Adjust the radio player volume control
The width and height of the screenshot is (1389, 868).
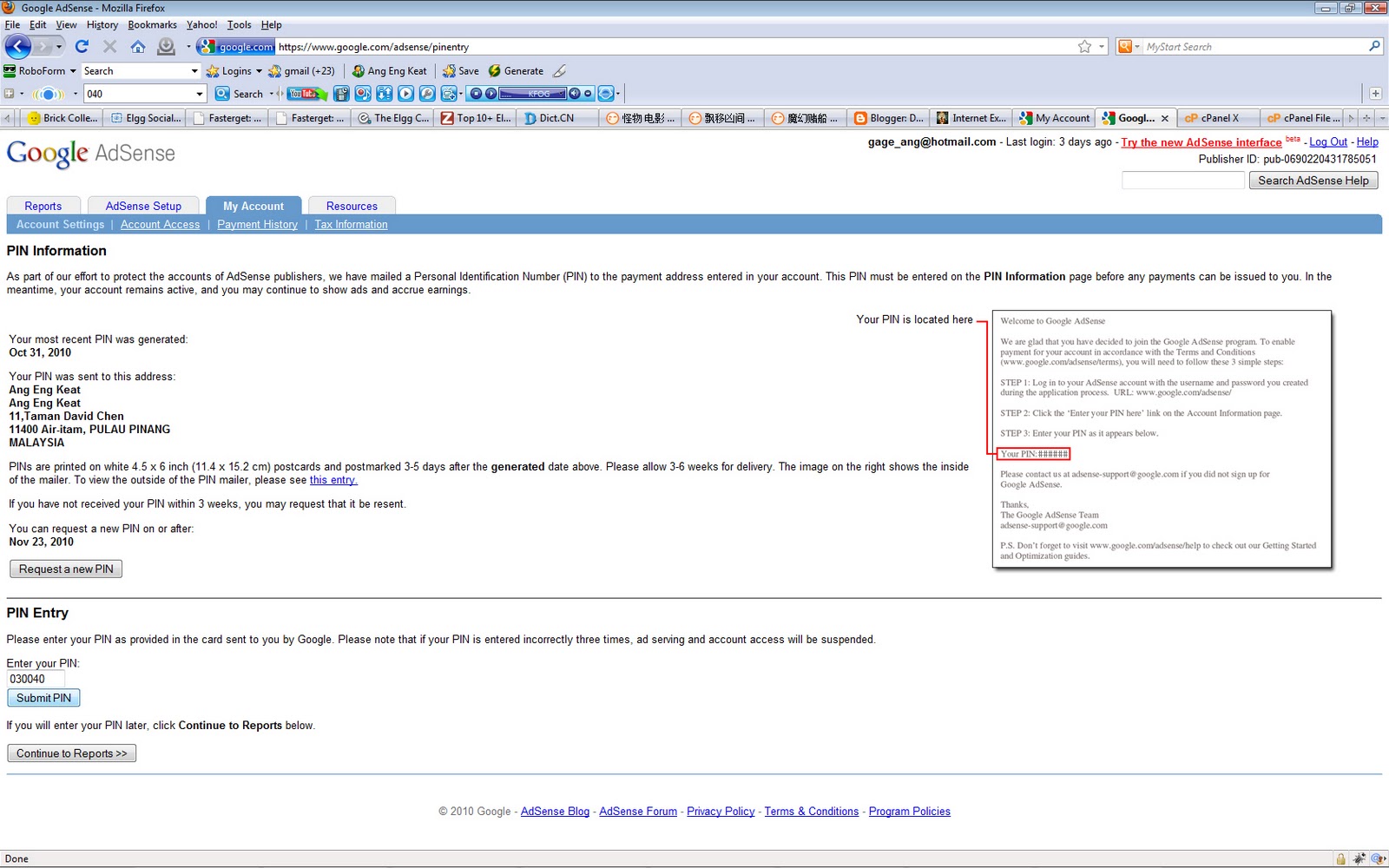pyautogui.click(x=588, y=93)
